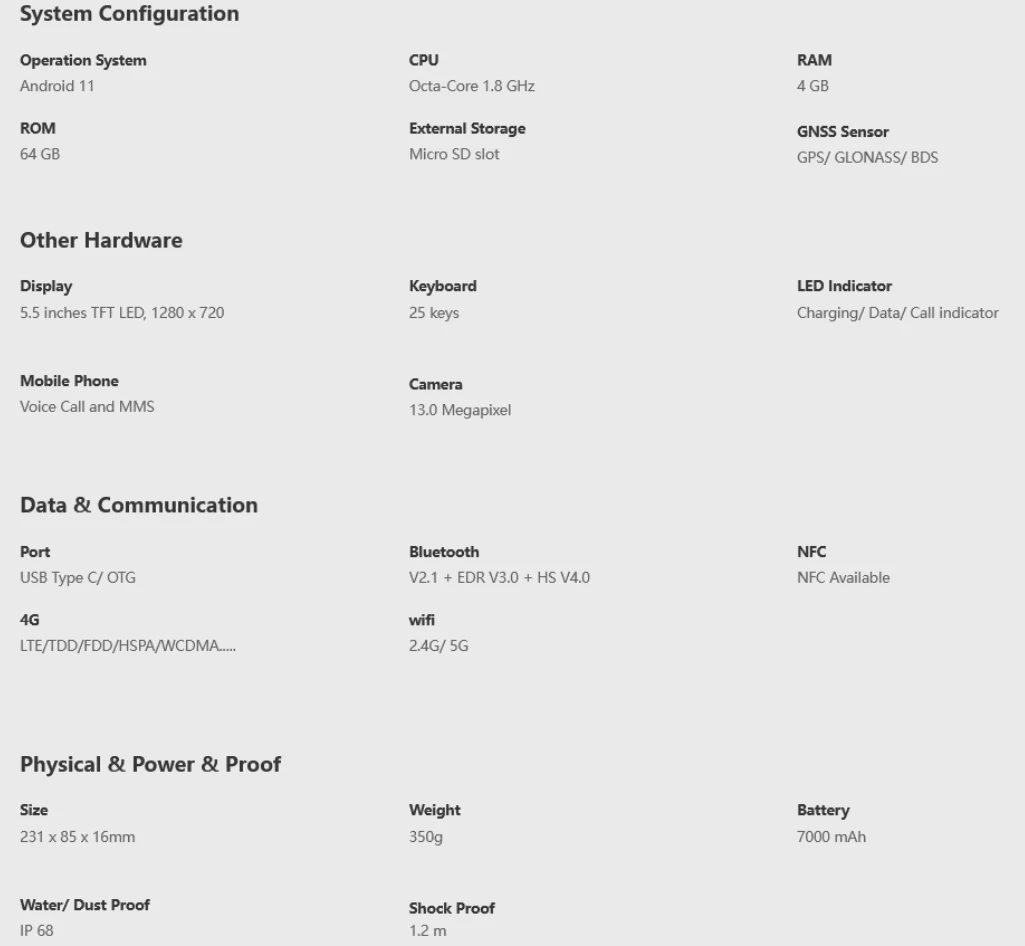This screenshot has height=946, width=1025.
Task: Click the RAM 4 GB value
Action: coord(812,86)
